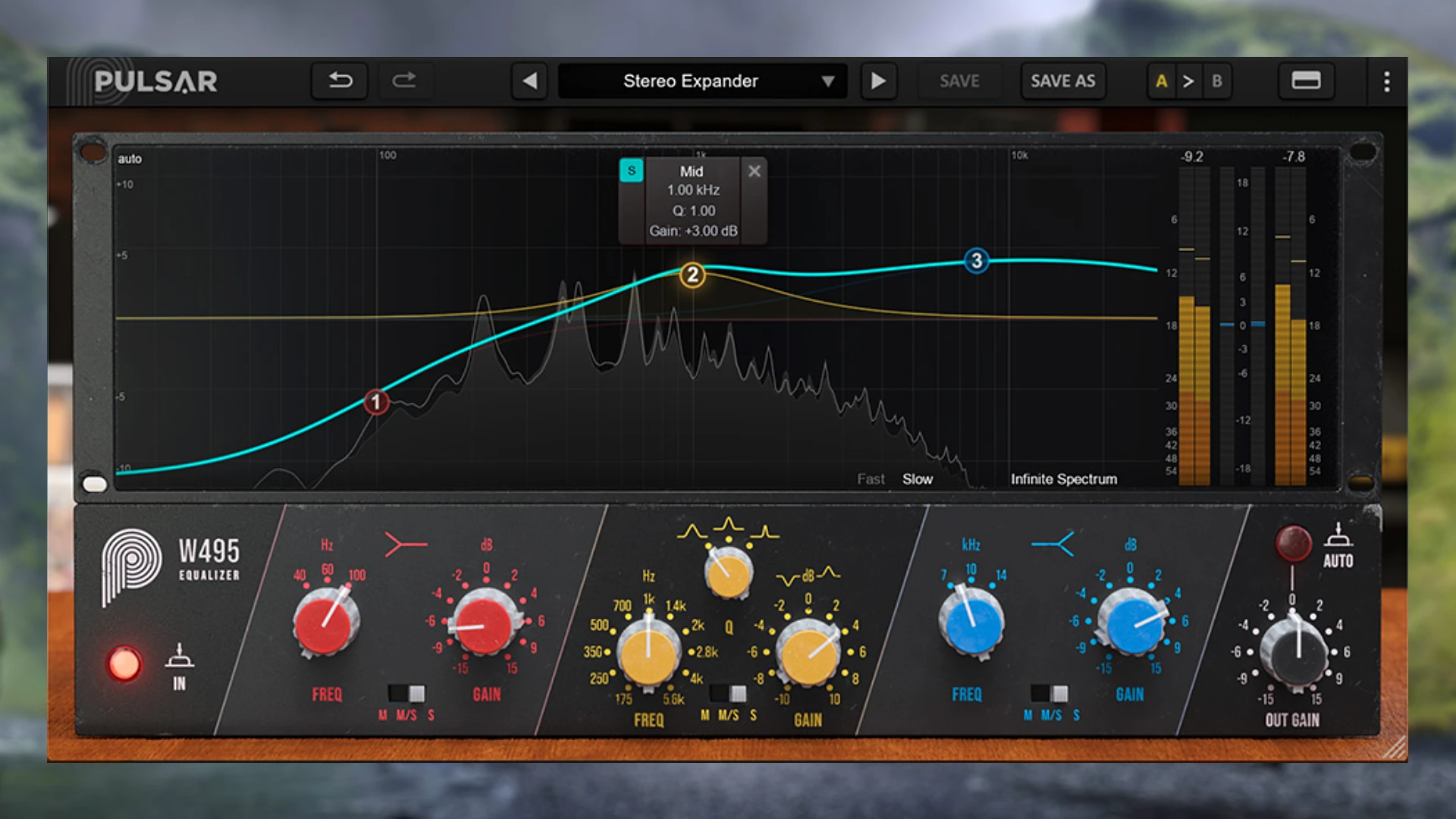Click the Q: 1.00 value

pyautogui.click(x=693, y=211)
